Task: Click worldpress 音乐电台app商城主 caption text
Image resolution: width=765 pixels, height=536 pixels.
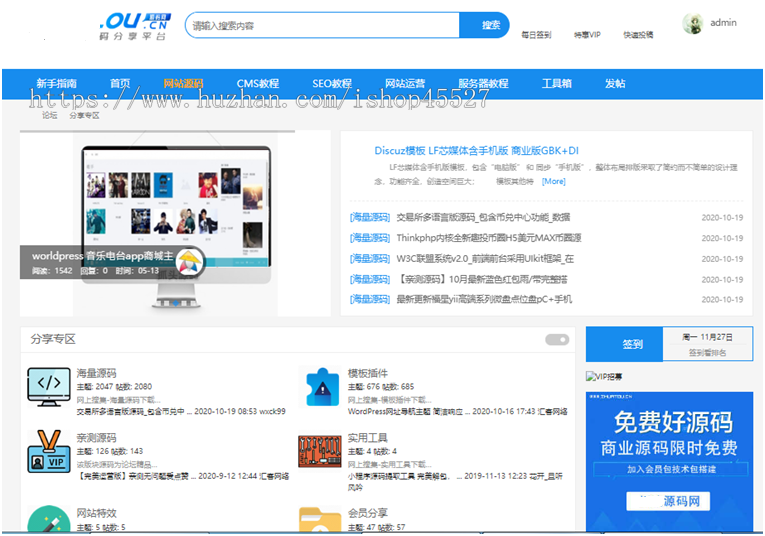Action: tap(102, 256)
